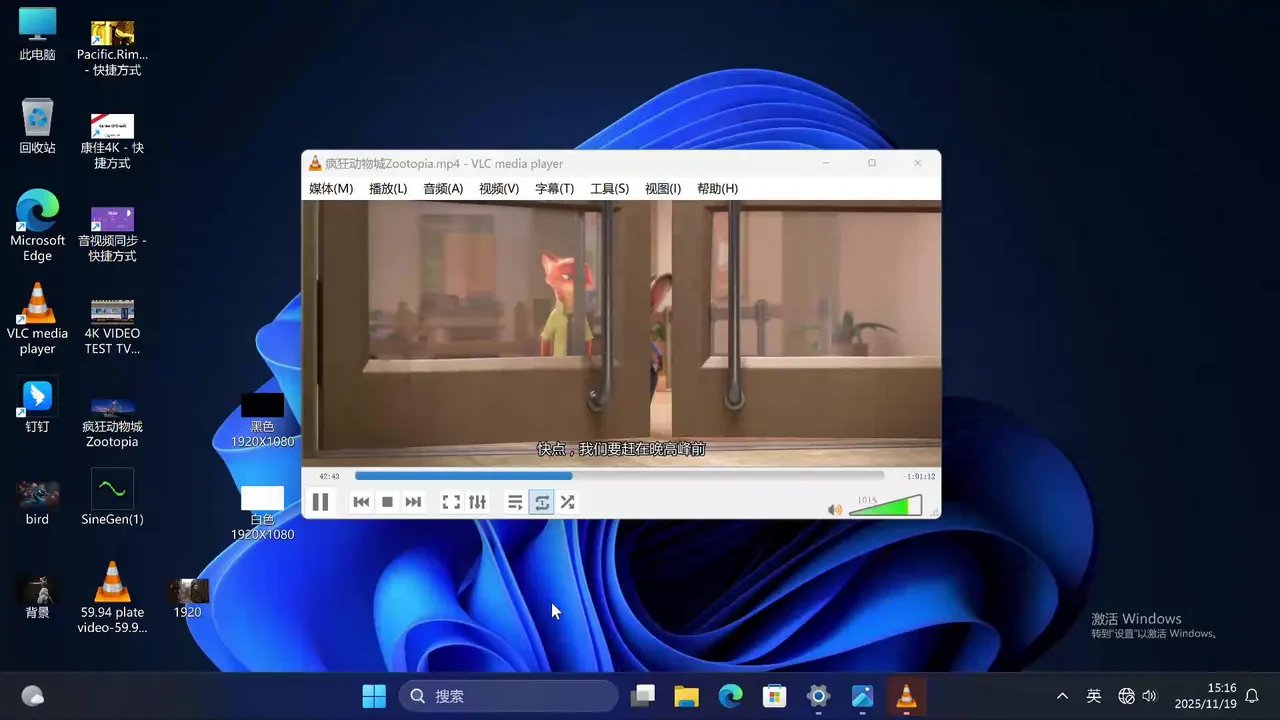Select 黑色 1920X1080 image file
Viewport: 1280px width, 720px height.
point(262,420)
